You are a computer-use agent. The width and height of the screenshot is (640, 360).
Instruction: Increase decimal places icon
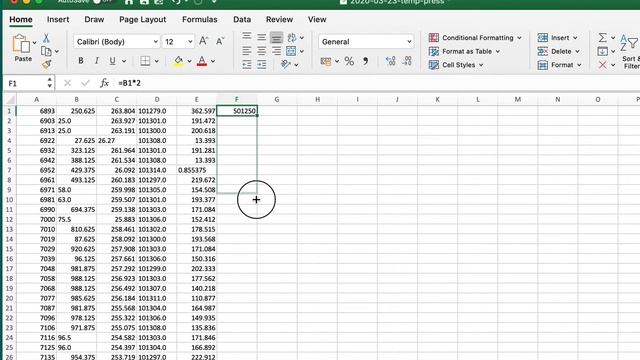tap(390, 61)
